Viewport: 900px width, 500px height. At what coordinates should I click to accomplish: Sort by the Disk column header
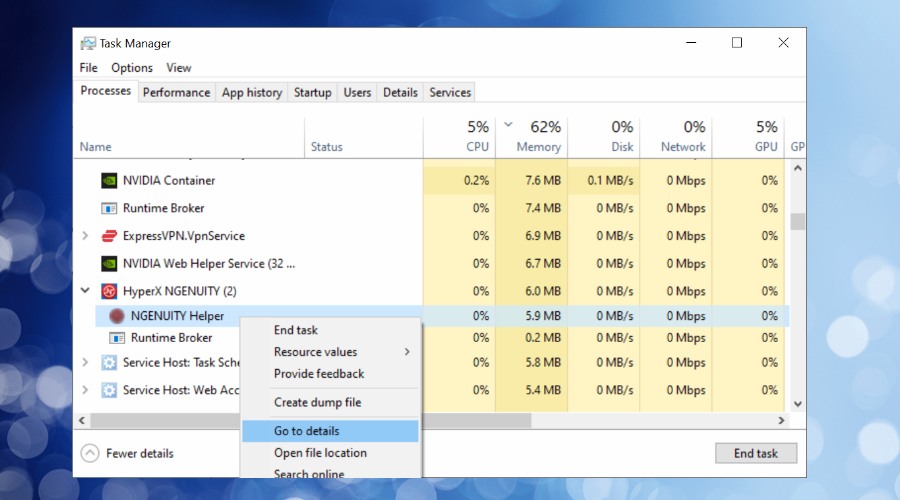[x=604, y=138]
